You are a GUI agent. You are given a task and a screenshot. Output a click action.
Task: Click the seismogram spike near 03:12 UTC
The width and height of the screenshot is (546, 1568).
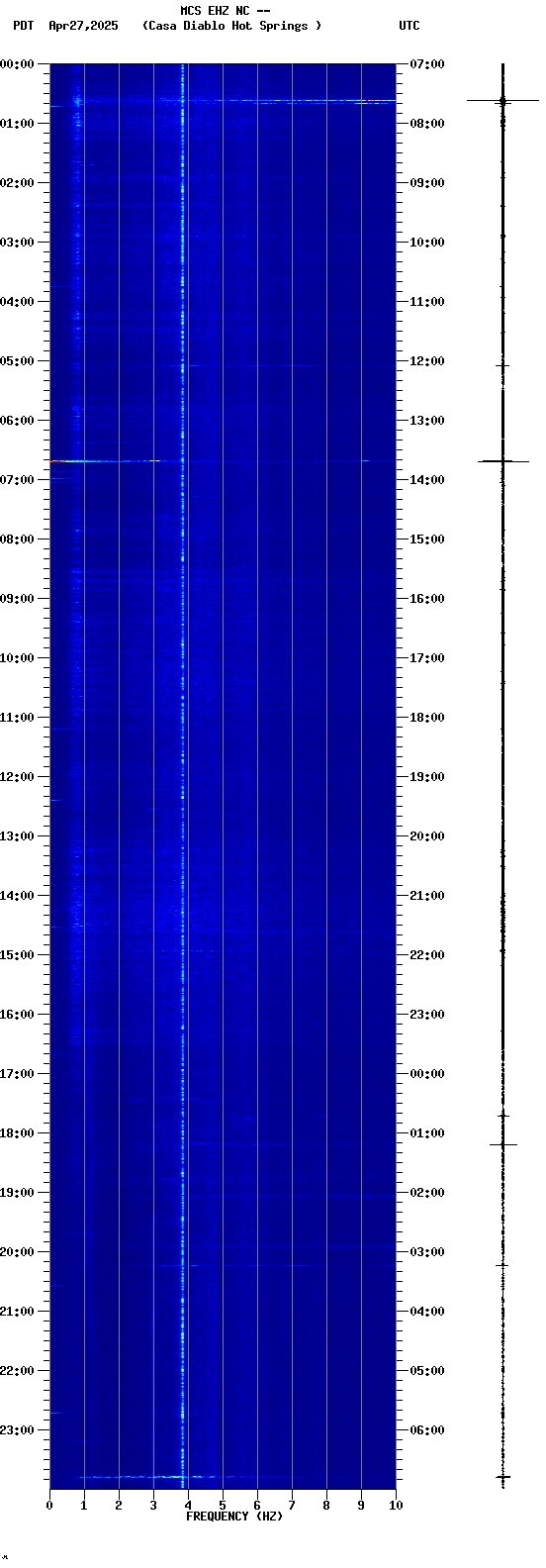tap(502, 1265)
